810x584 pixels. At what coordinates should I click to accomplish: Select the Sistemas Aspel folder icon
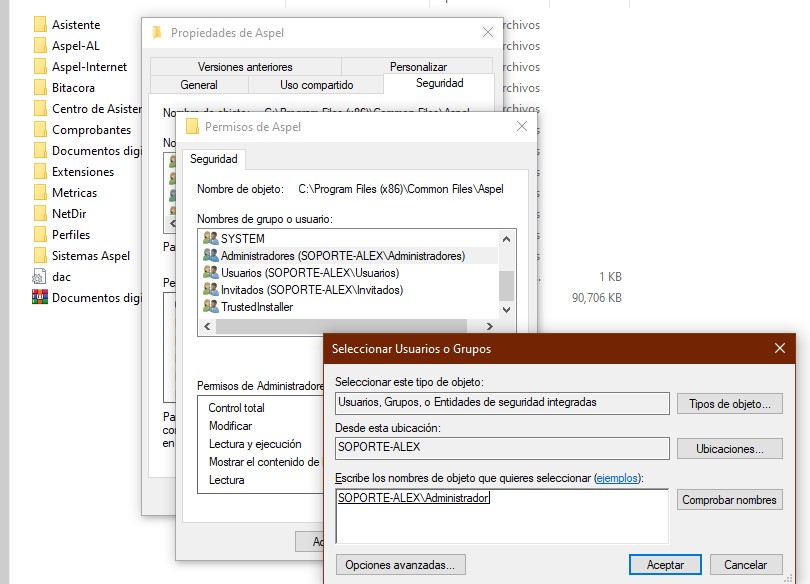[x=40, y=256]
